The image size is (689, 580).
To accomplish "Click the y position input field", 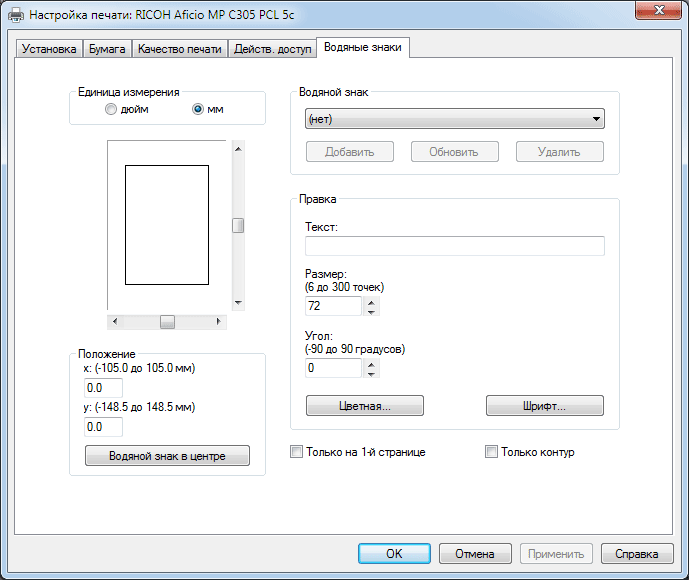I will (103, 427).
